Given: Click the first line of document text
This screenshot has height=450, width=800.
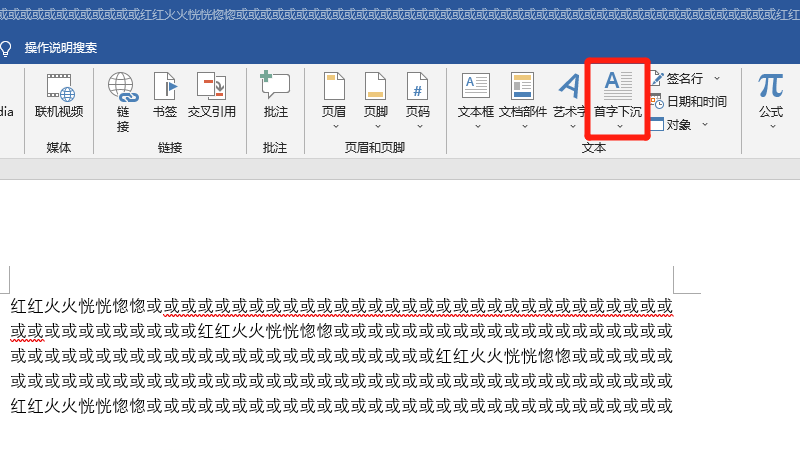Looking at the screenshot, I should coord(340,306).
